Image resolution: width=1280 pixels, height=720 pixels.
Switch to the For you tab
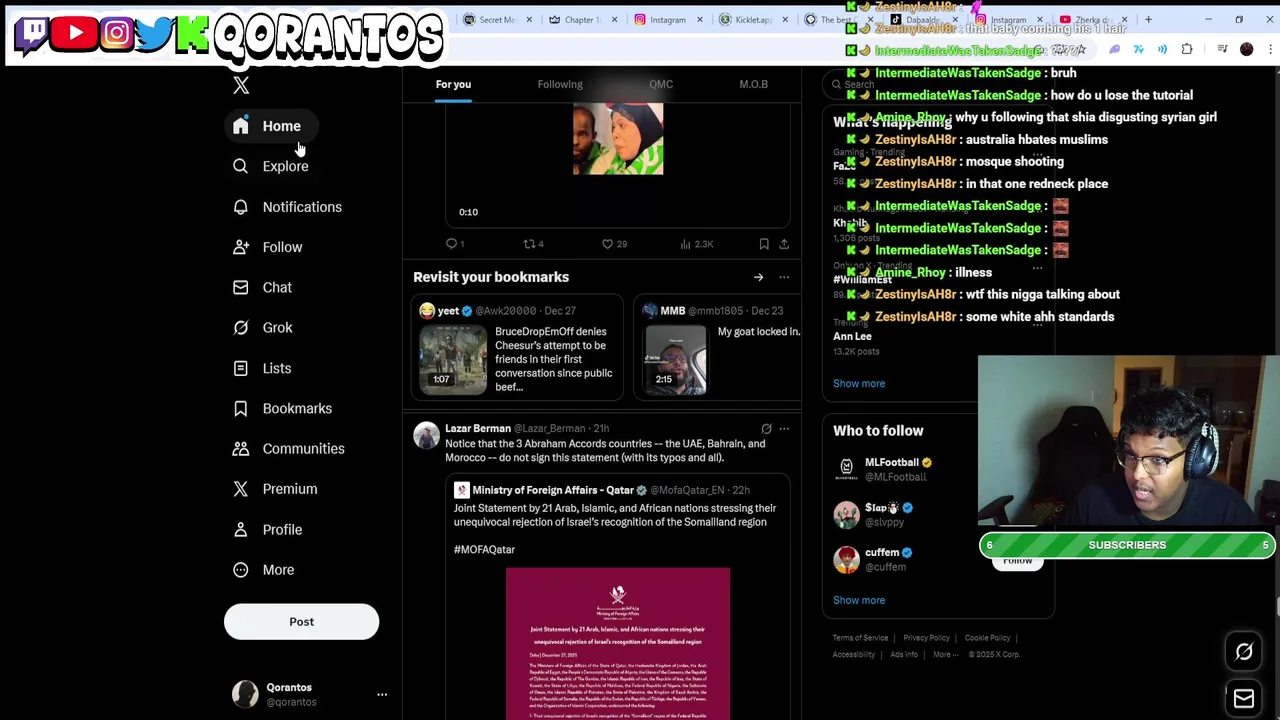coord(453,84)
